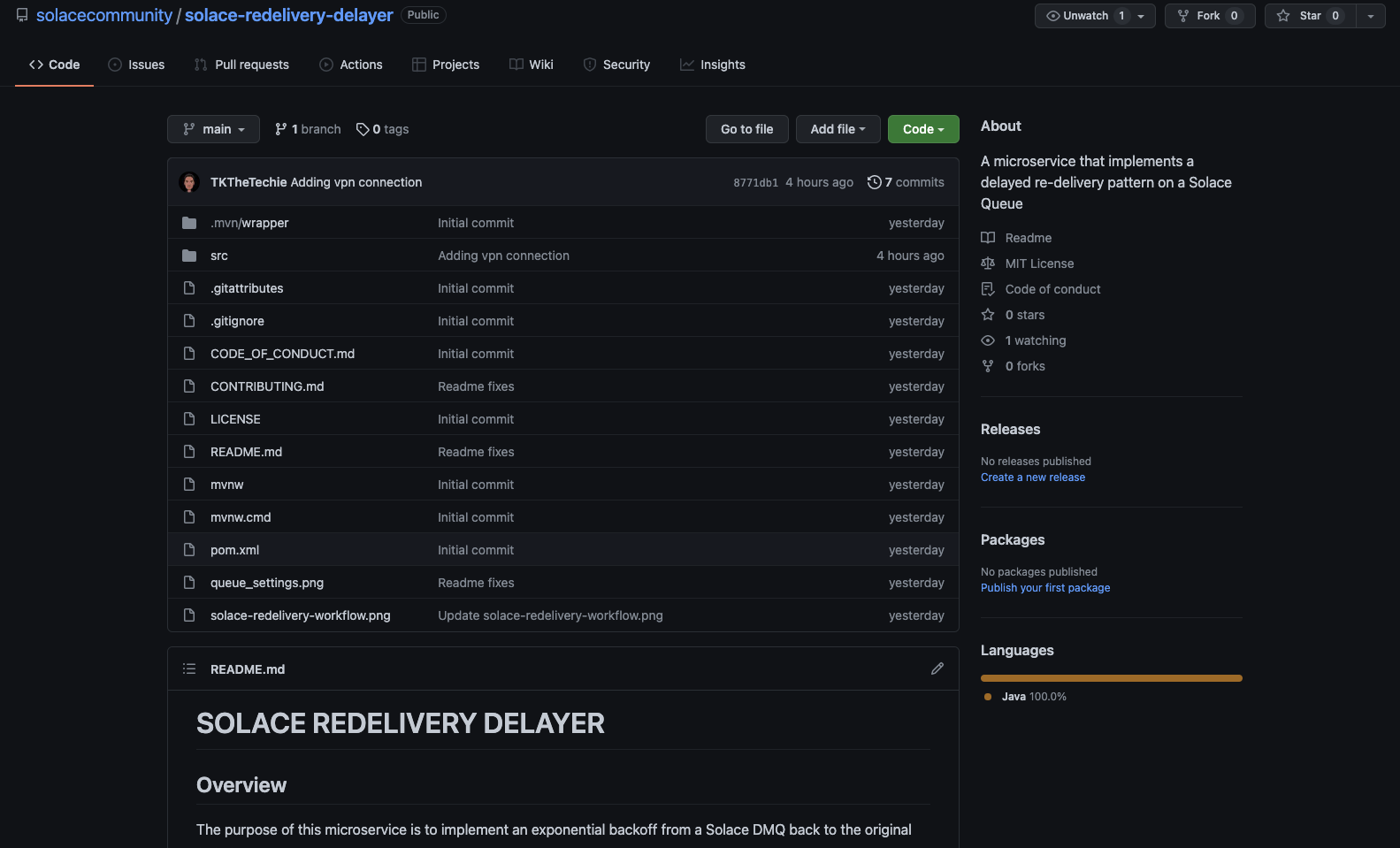This screenshot has width=1400, height=848.
Task: Open the green Code dropdown
Action: pyautogui.click(x=923, y=129)
